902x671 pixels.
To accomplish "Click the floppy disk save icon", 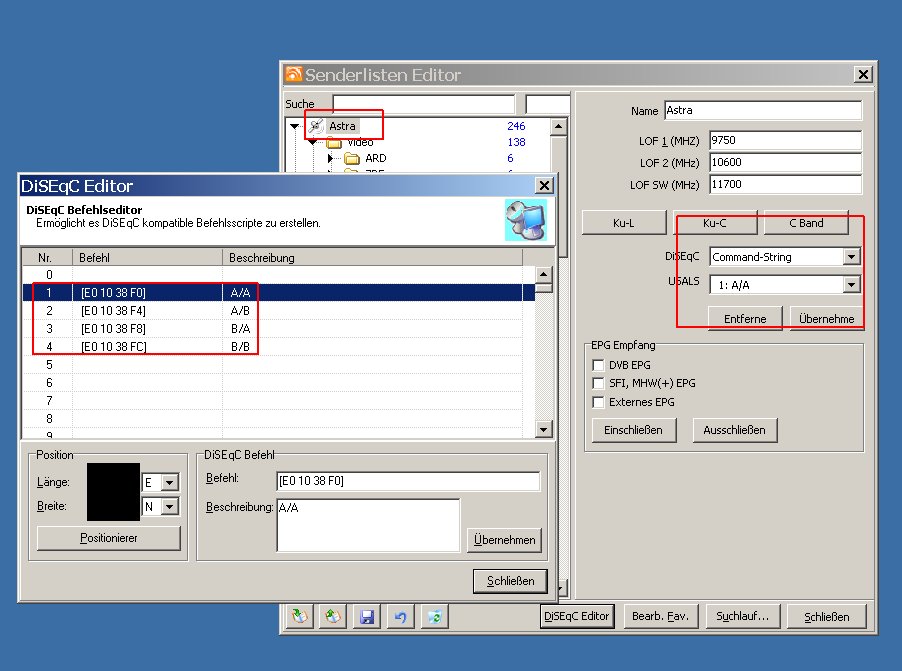I will pos(367,617).
